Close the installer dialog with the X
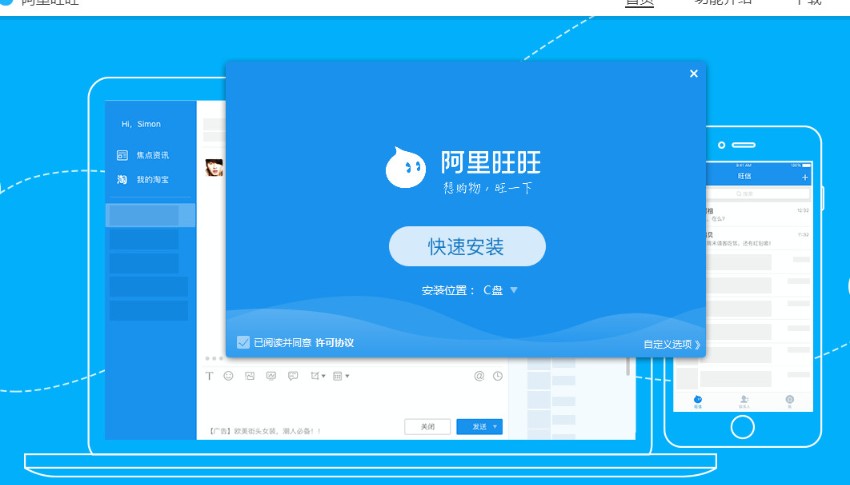This screenshot has height=485, width=850. pos(693,74)
